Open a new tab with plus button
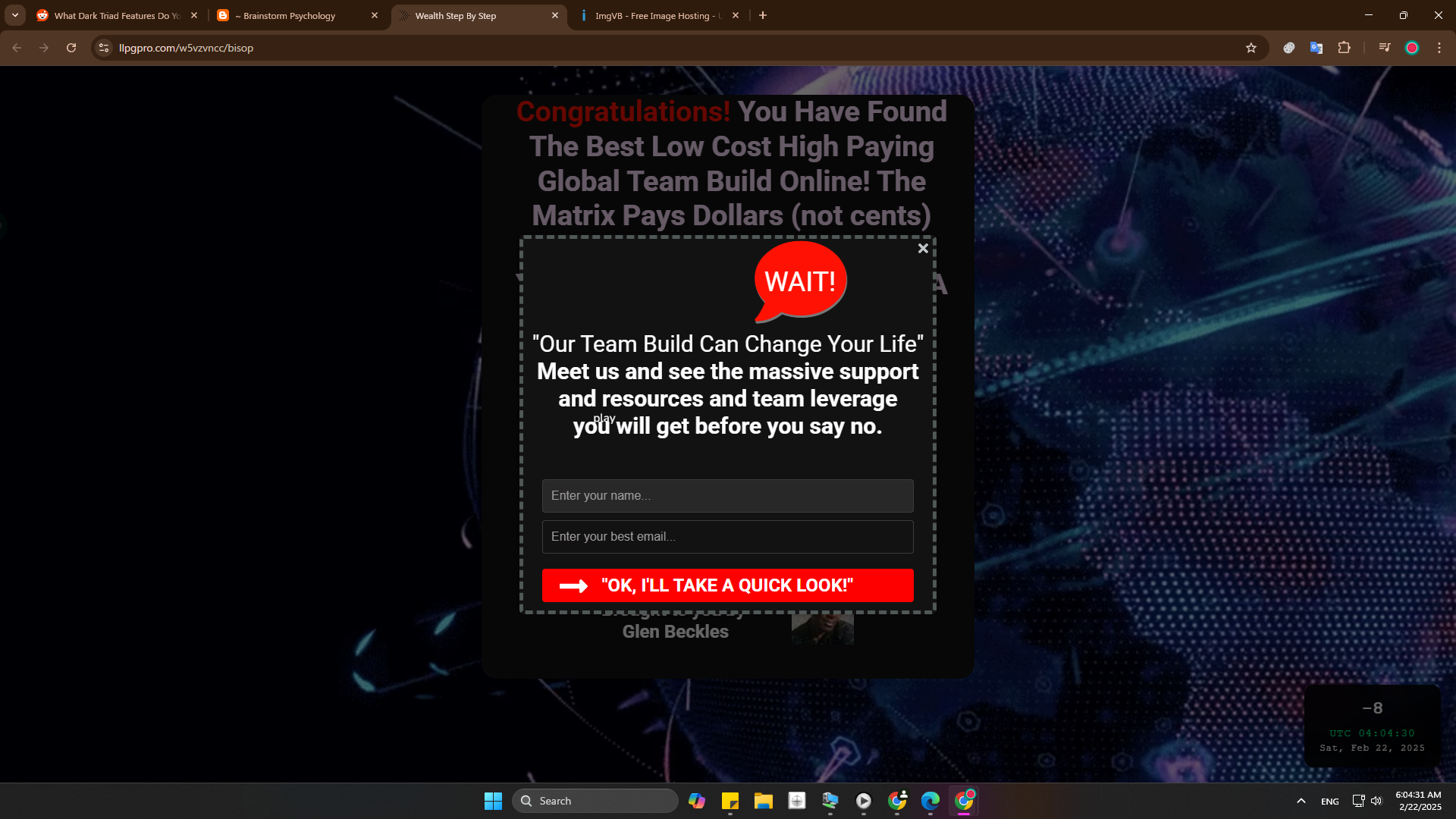 763,15
